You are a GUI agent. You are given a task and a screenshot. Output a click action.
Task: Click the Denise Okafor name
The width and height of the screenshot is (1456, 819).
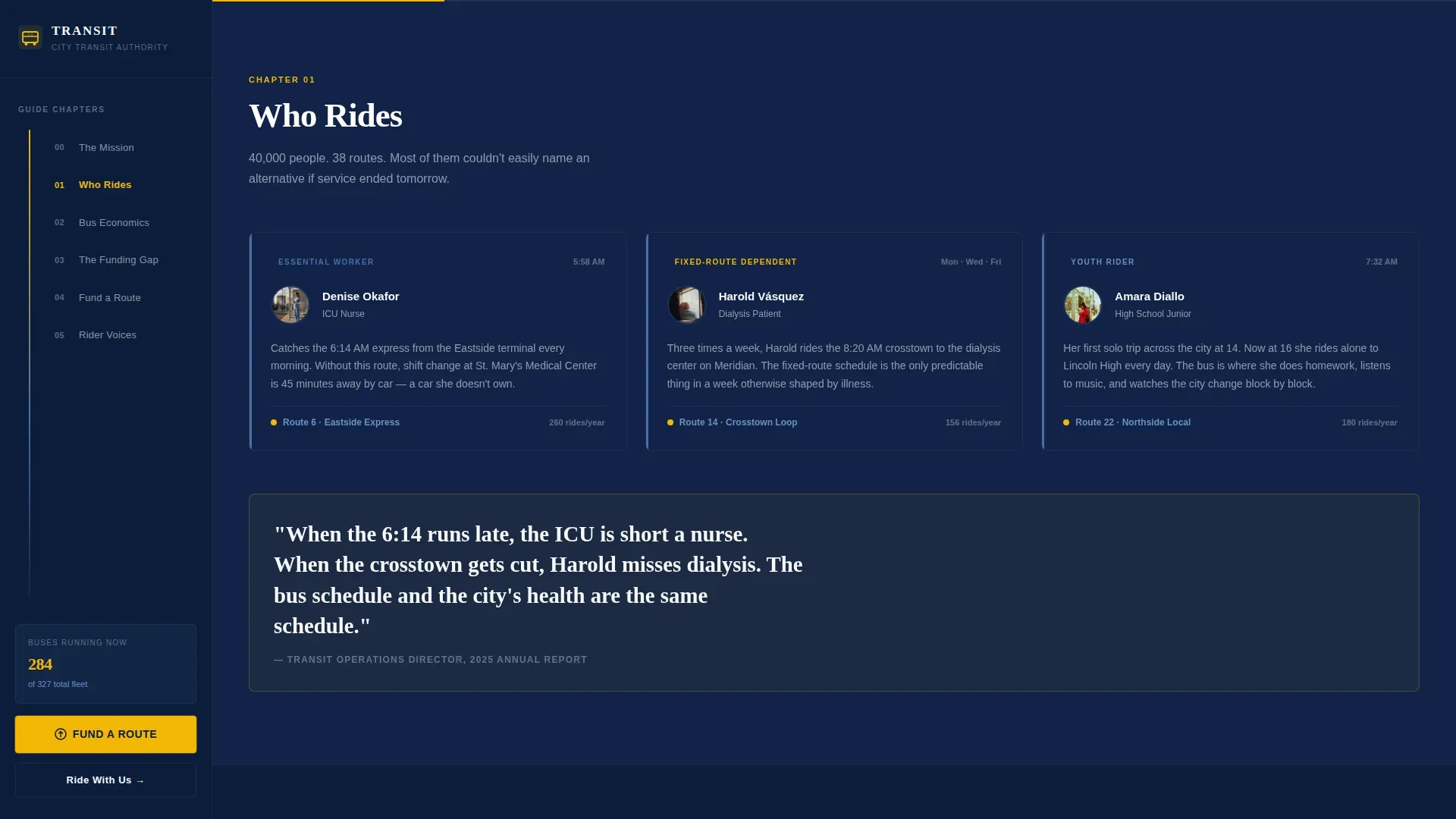(x=360, y=297)
